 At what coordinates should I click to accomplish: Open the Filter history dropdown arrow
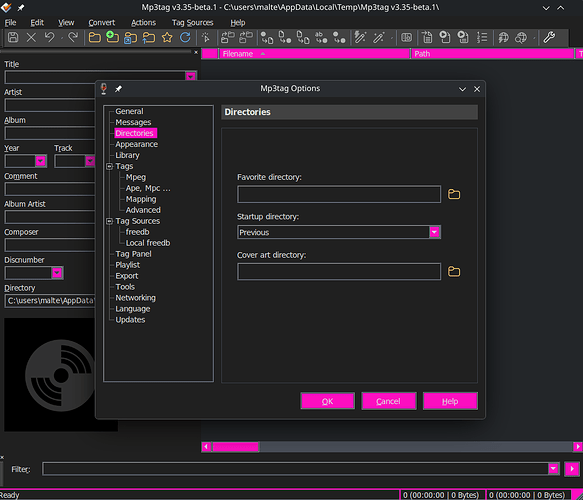coord(553,469)
